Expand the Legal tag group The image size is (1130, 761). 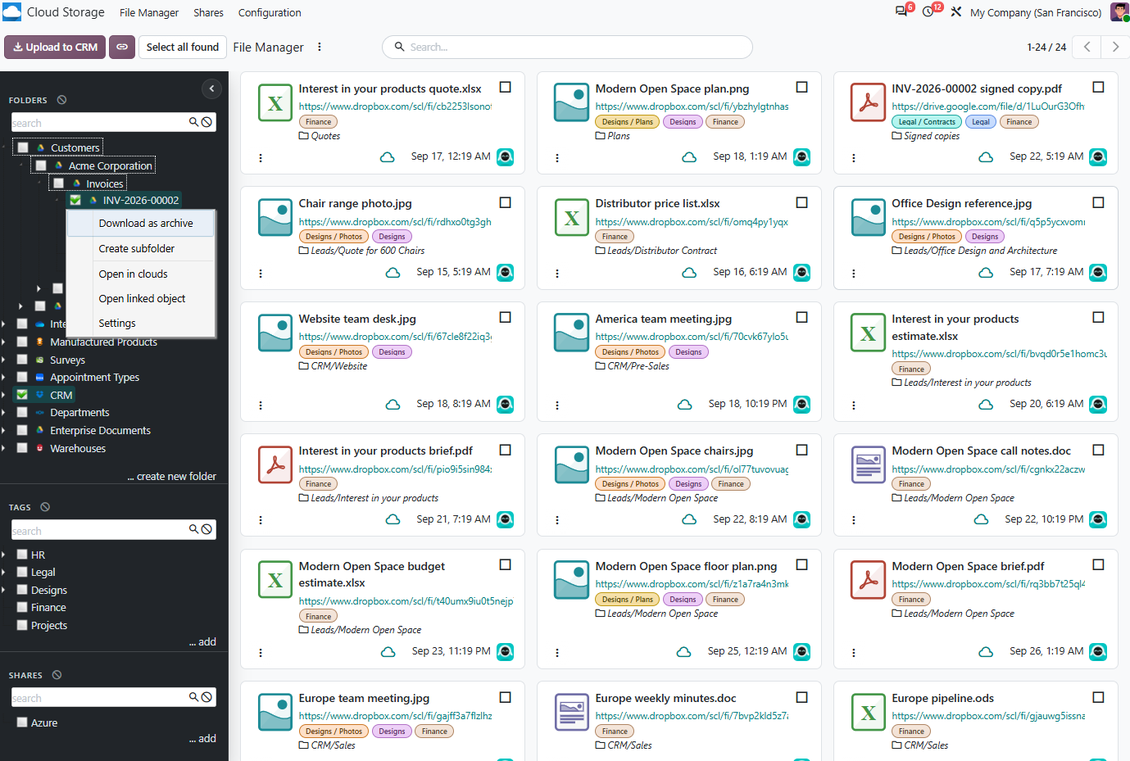(x=4, y=572)
